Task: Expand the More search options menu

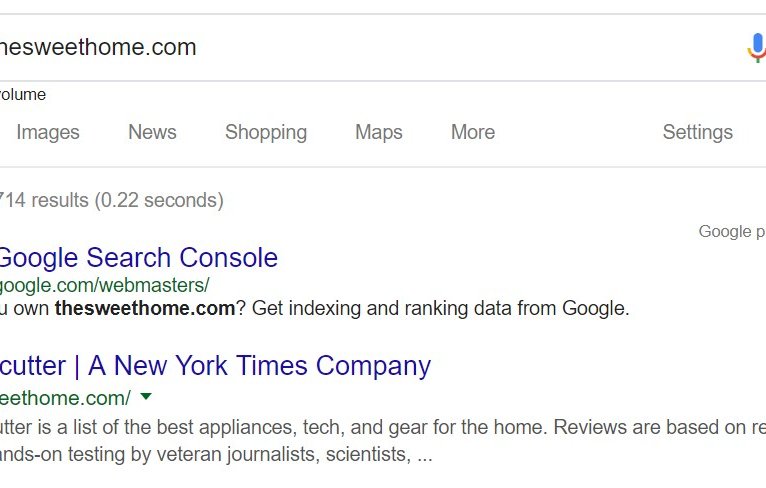Action: [473, 132]
